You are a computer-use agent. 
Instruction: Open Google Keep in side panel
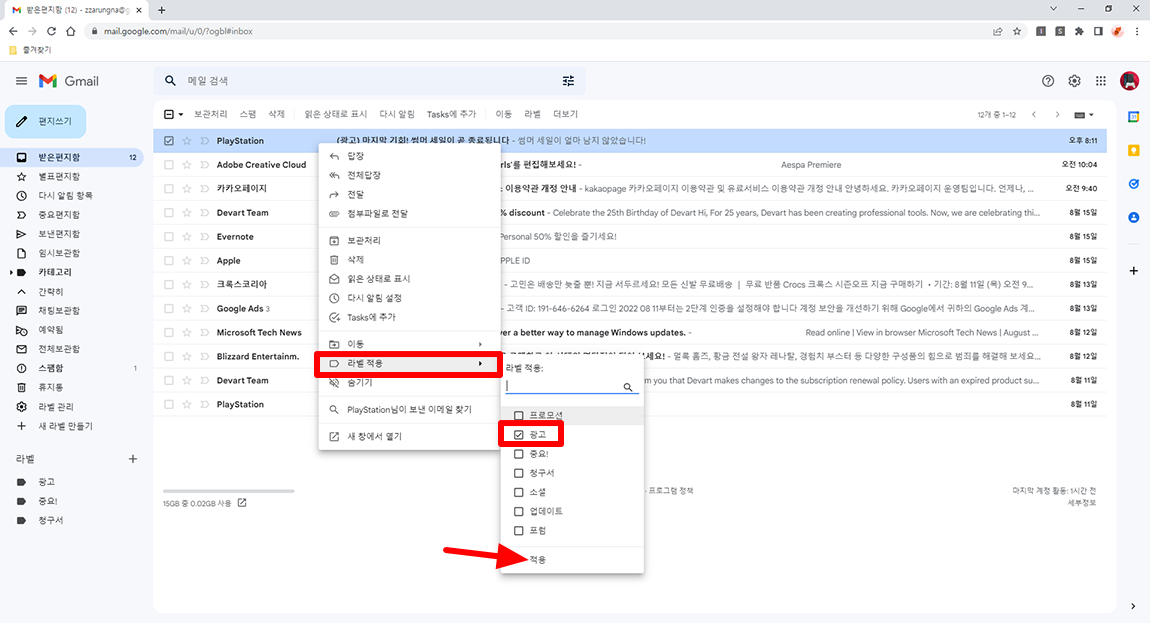1133,150
